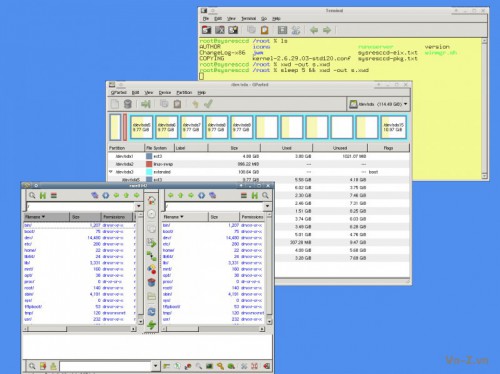Select etc/ in the left file panel
The height and width of the screenshot is (374, 500).
pyautogui.click(x=28, y=244)
